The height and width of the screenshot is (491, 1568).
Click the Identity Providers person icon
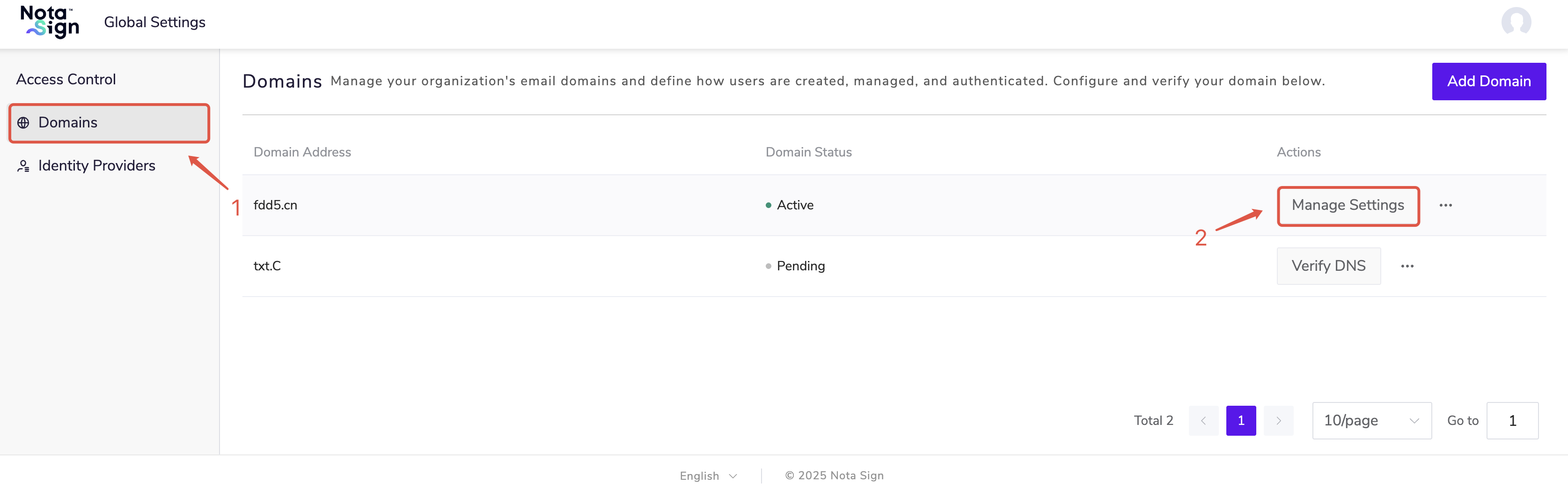(x=23, y=166)
